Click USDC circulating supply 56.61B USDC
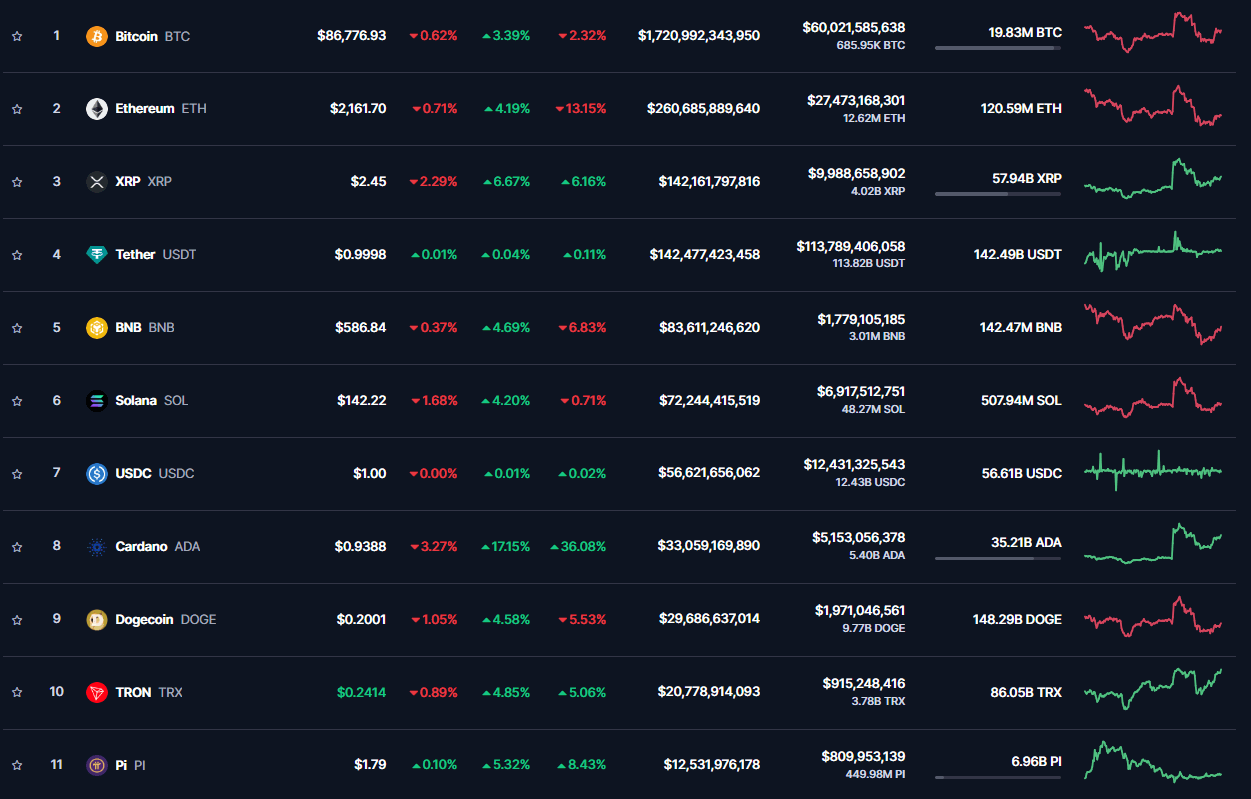Image resolution: width=1251 pixels, height=799 pixels. point(1022,474)
